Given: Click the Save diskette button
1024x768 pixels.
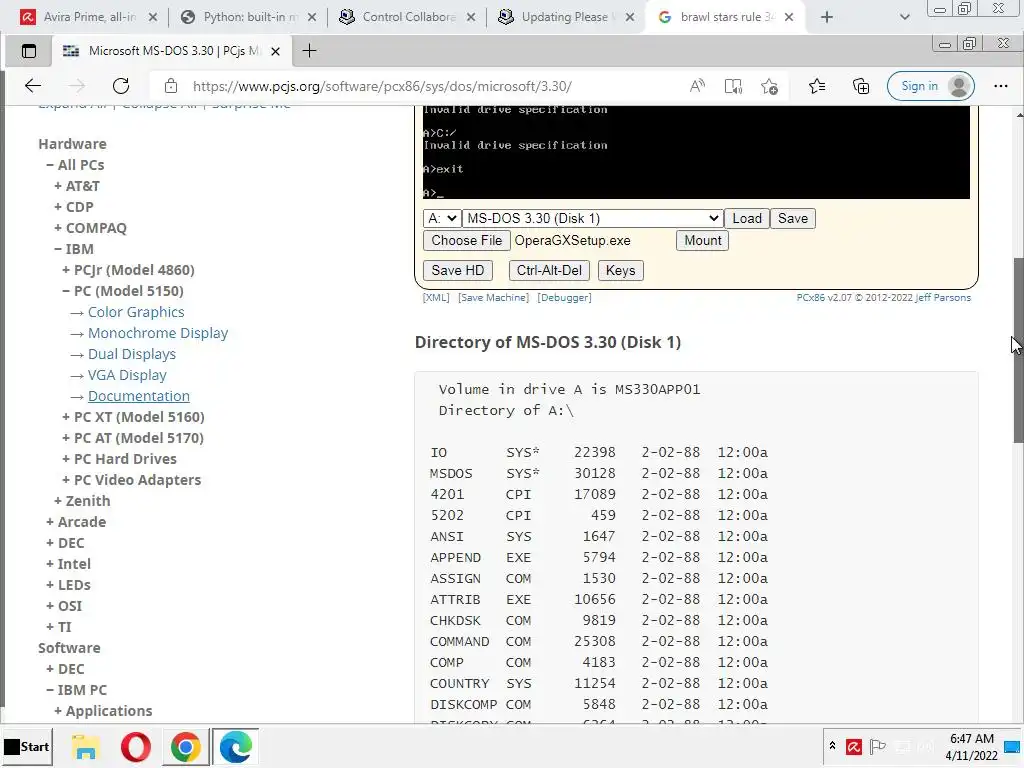Looking at the screenshot, I should [792, 218].
